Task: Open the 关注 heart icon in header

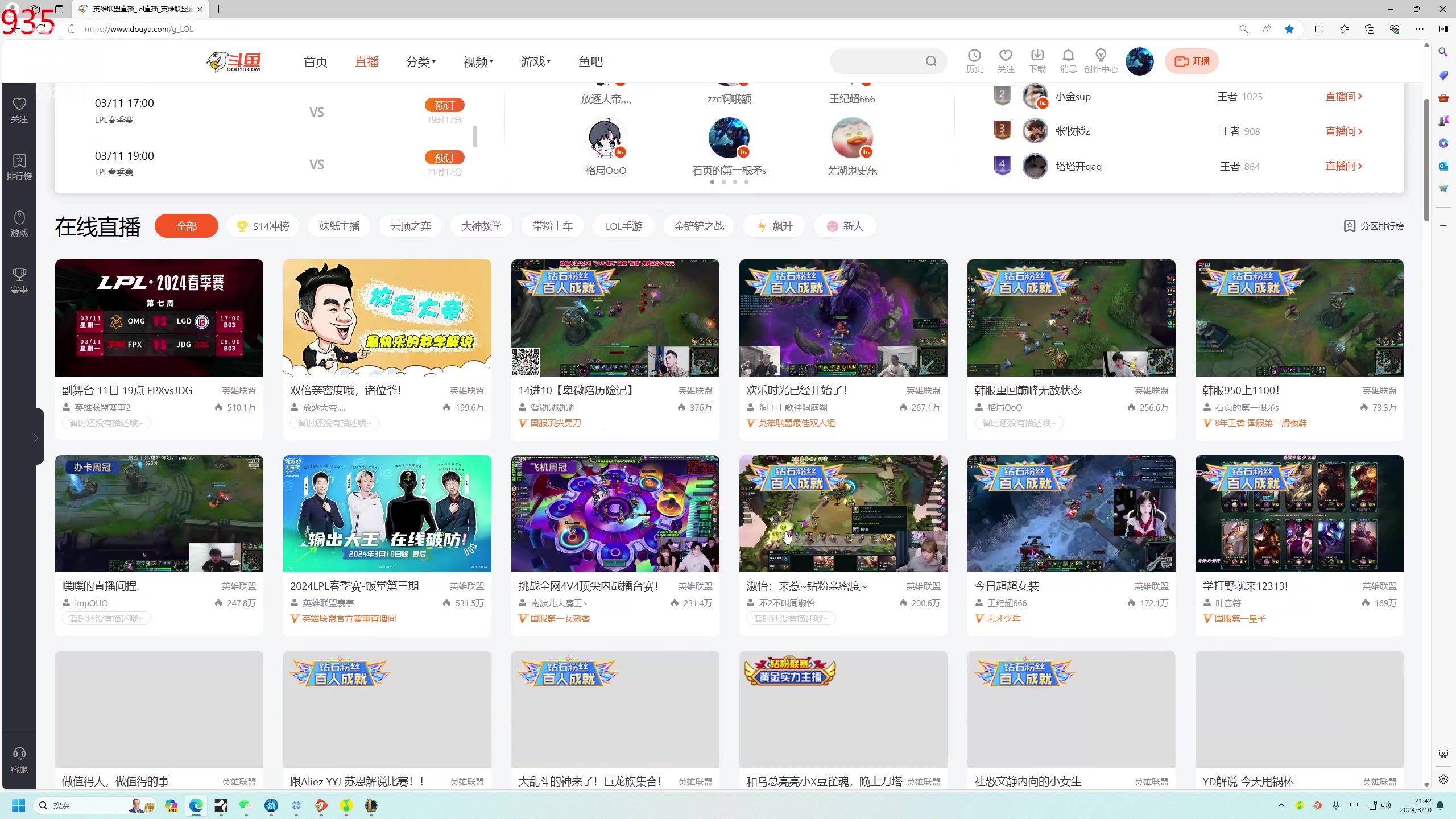Action: tap(1006, 61)
